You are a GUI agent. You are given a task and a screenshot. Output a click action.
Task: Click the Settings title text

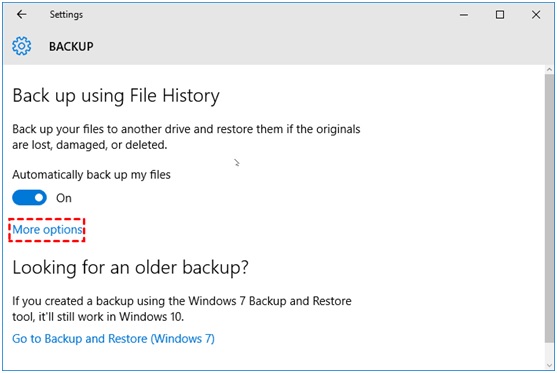click(66, 15)
